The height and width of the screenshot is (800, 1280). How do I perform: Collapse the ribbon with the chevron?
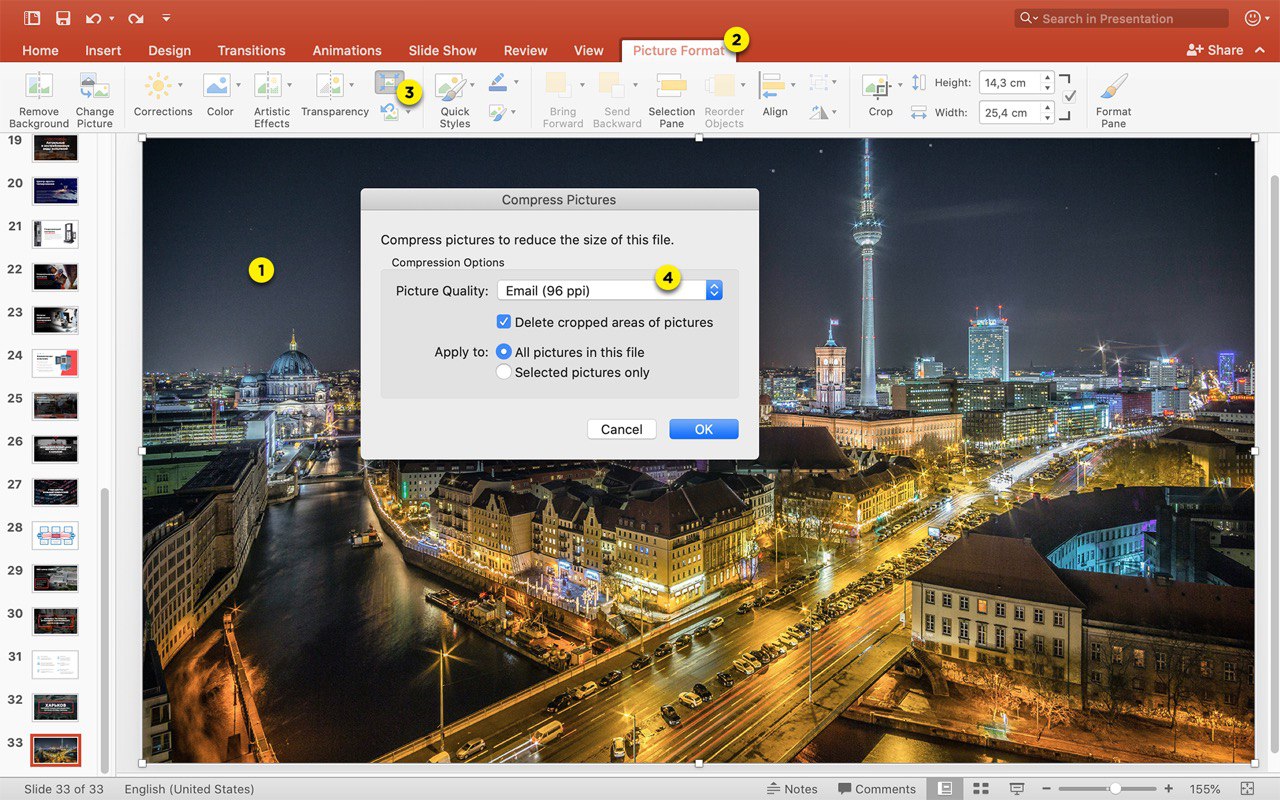(1259, 50)
